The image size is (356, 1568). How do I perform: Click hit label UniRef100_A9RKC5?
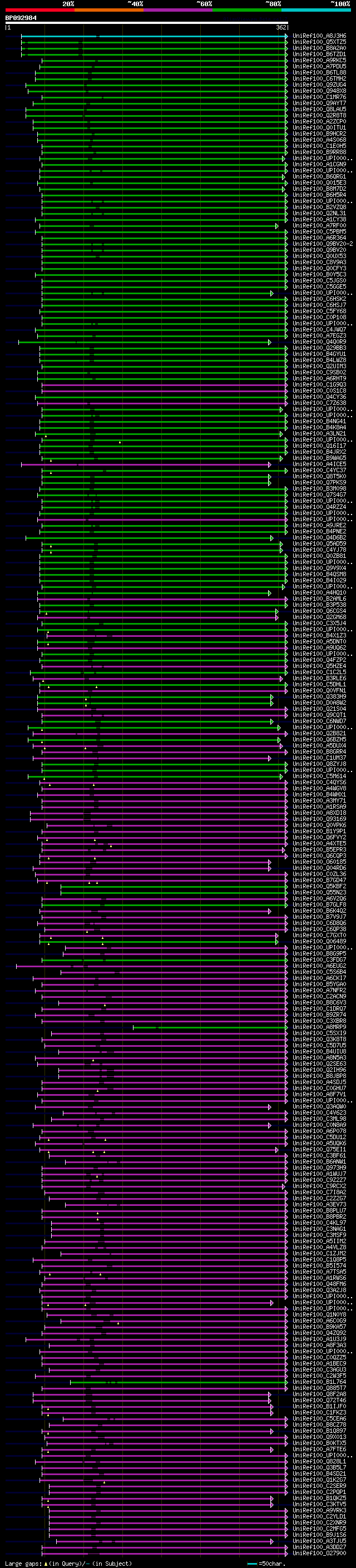coord(319,60)
